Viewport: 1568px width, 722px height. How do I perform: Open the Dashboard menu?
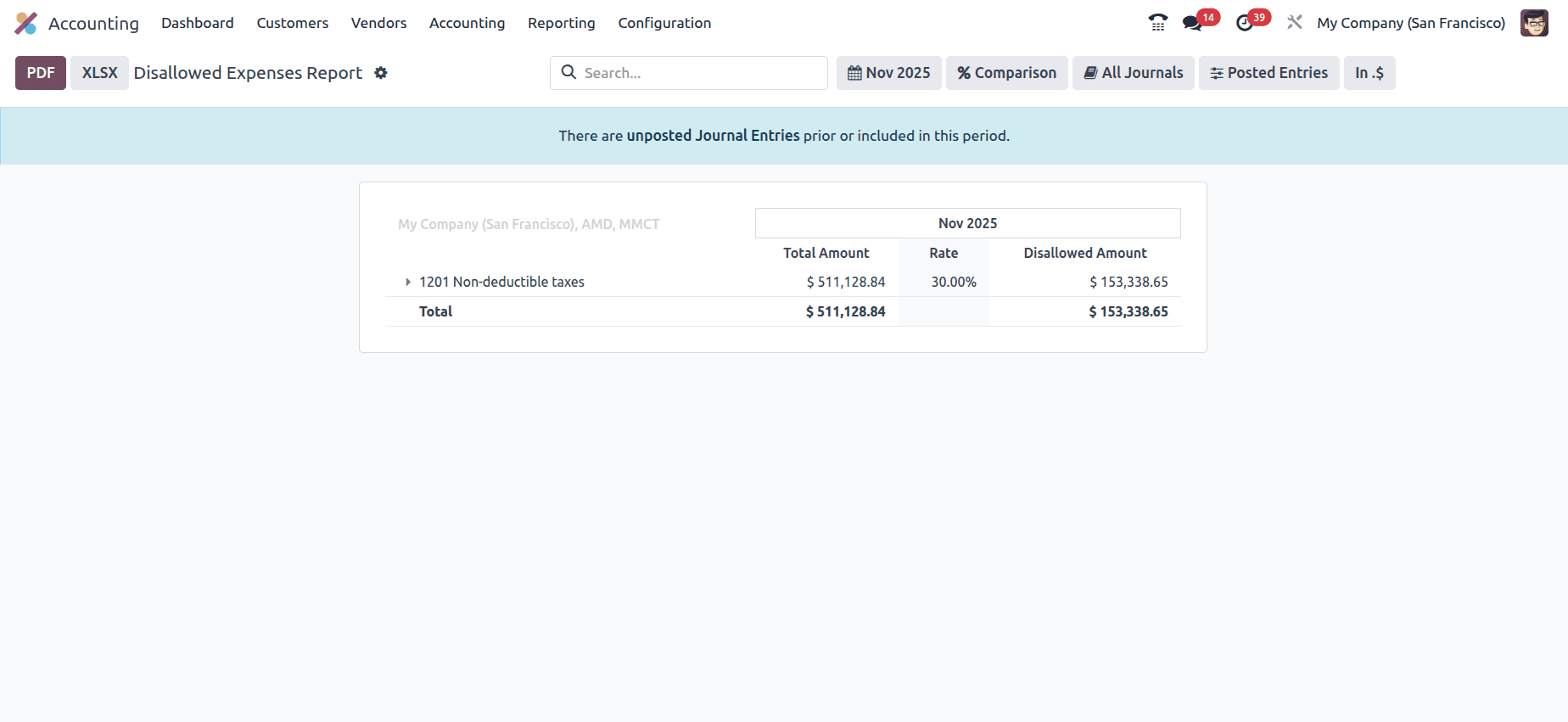(x=198, y=23)
